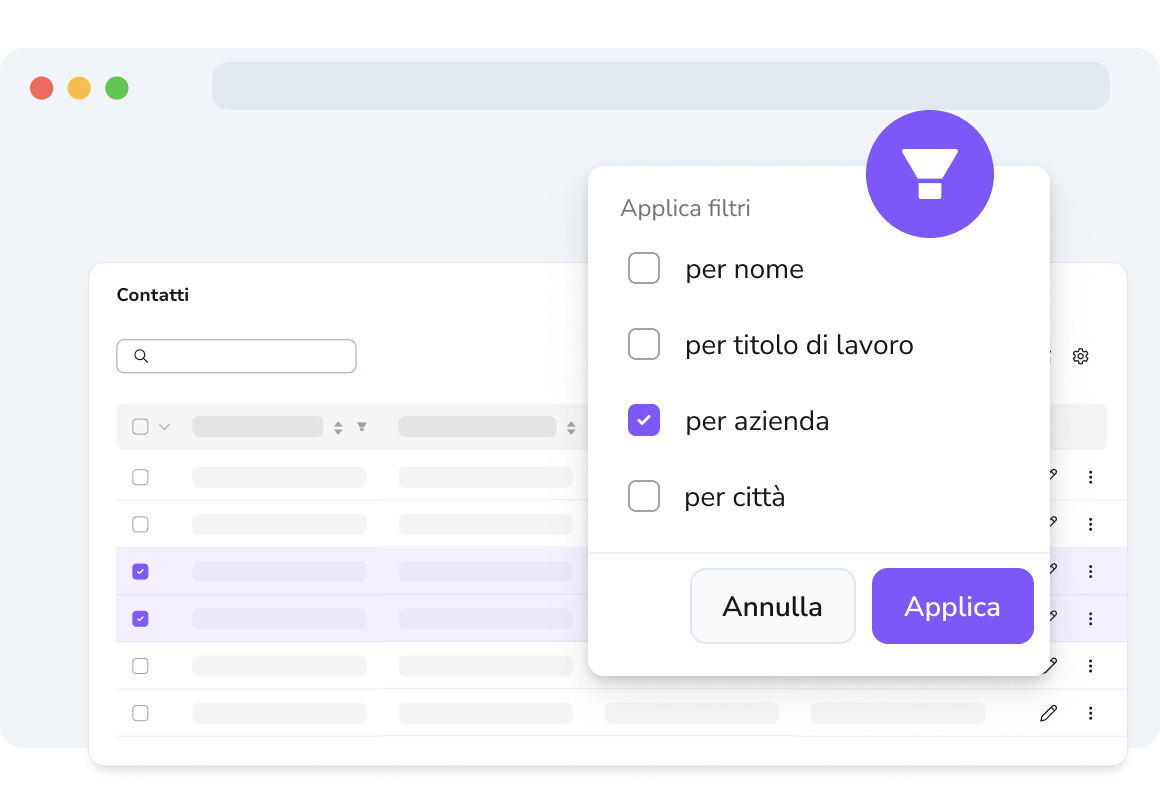Open table settings gear icon
This screenshot has height=796, width=1160.
1080,356
